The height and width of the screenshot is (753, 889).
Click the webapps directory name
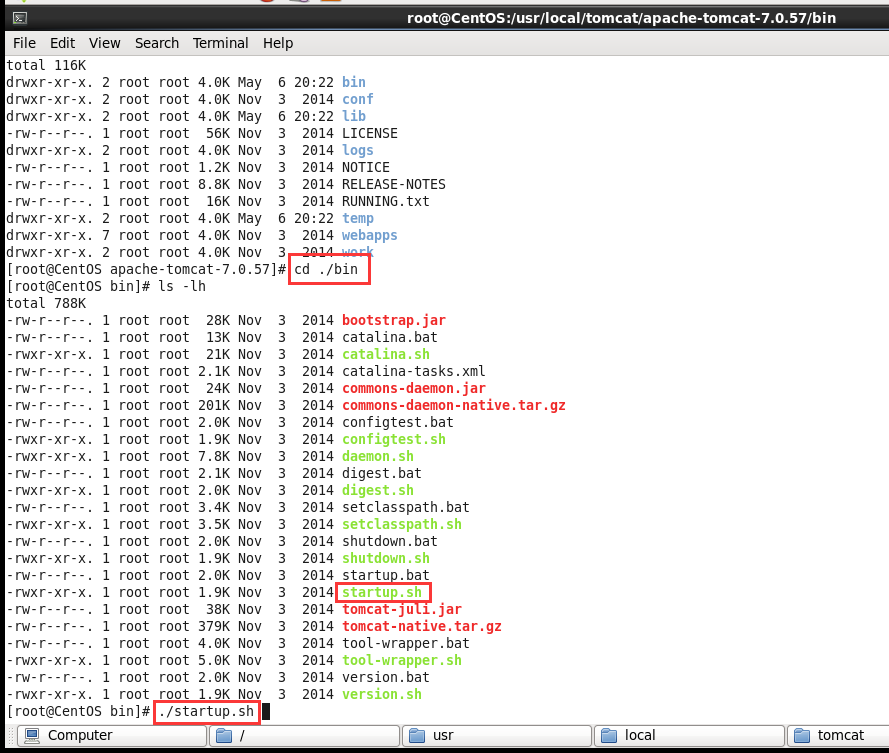[x=370, y=235]
